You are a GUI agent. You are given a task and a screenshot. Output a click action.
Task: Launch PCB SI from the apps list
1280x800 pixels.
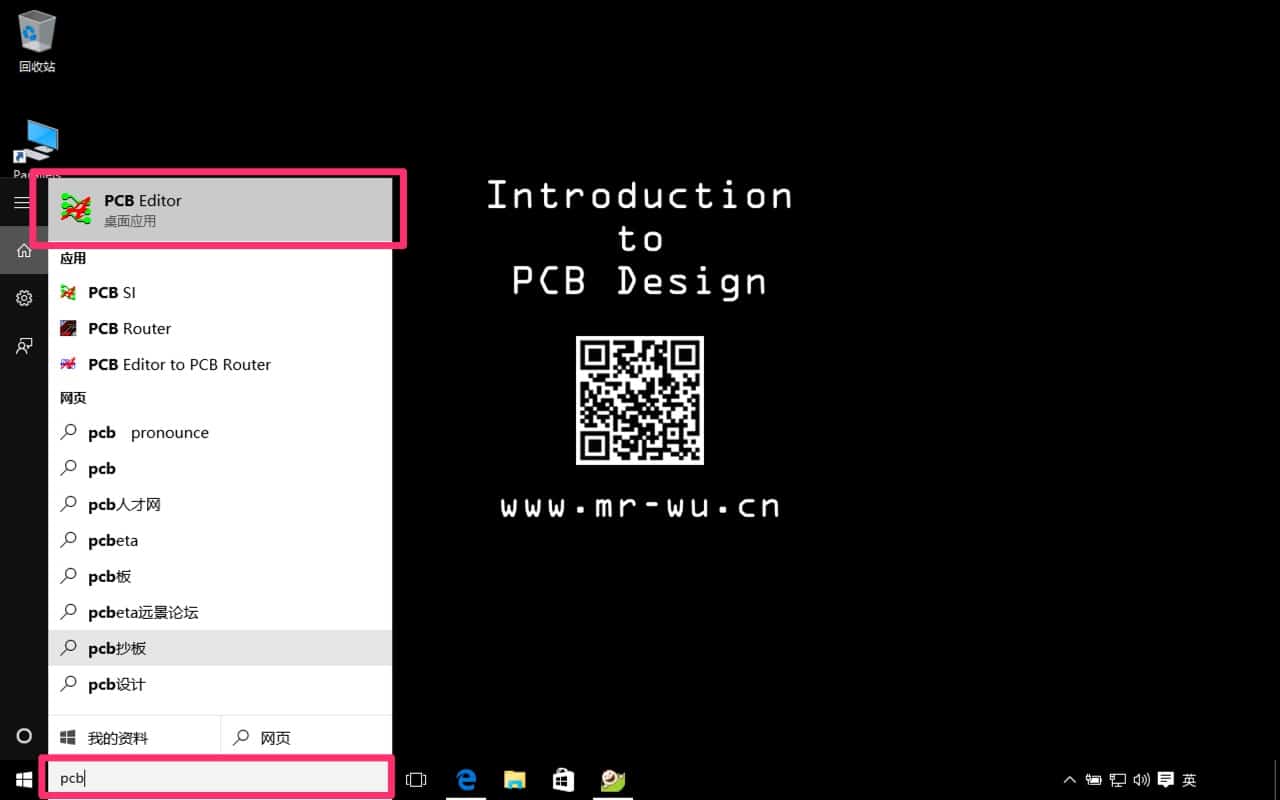click(x=220, y=292)
